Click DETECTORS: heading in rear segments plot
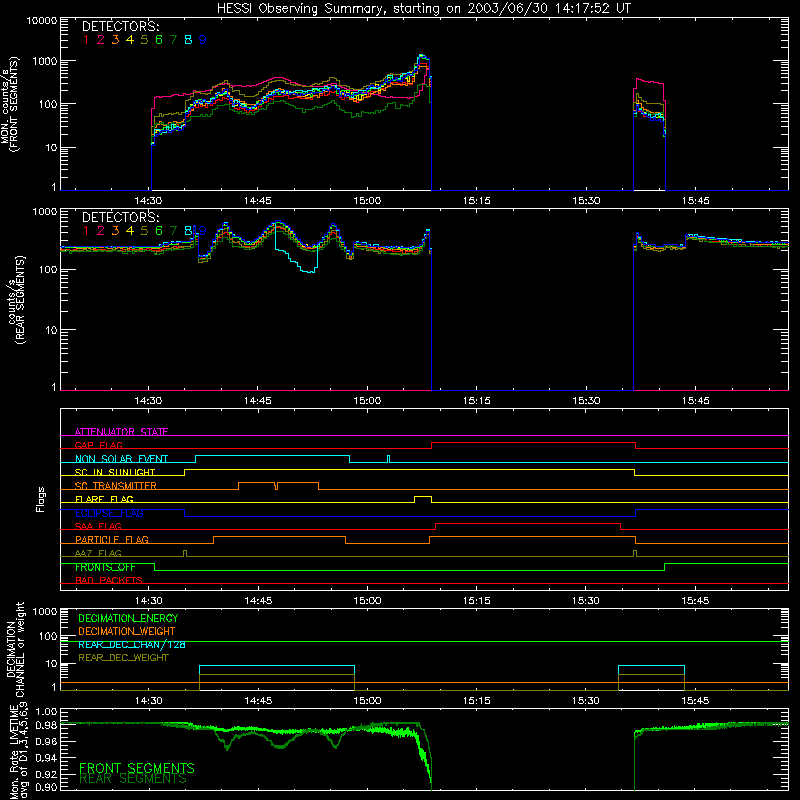 click(120, 217)
